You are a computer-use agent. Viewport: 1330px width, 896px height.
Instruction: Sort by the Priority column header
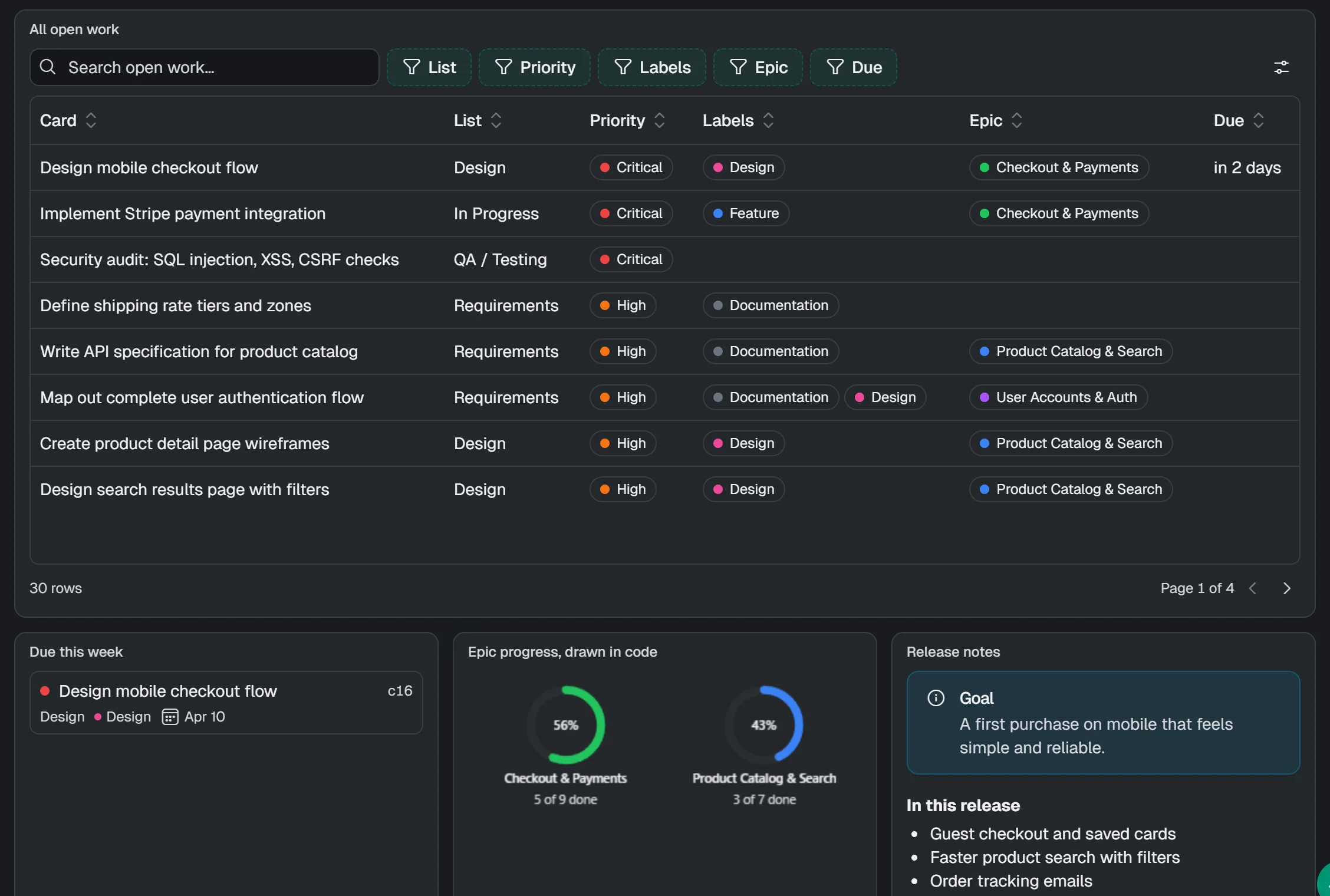628,120
